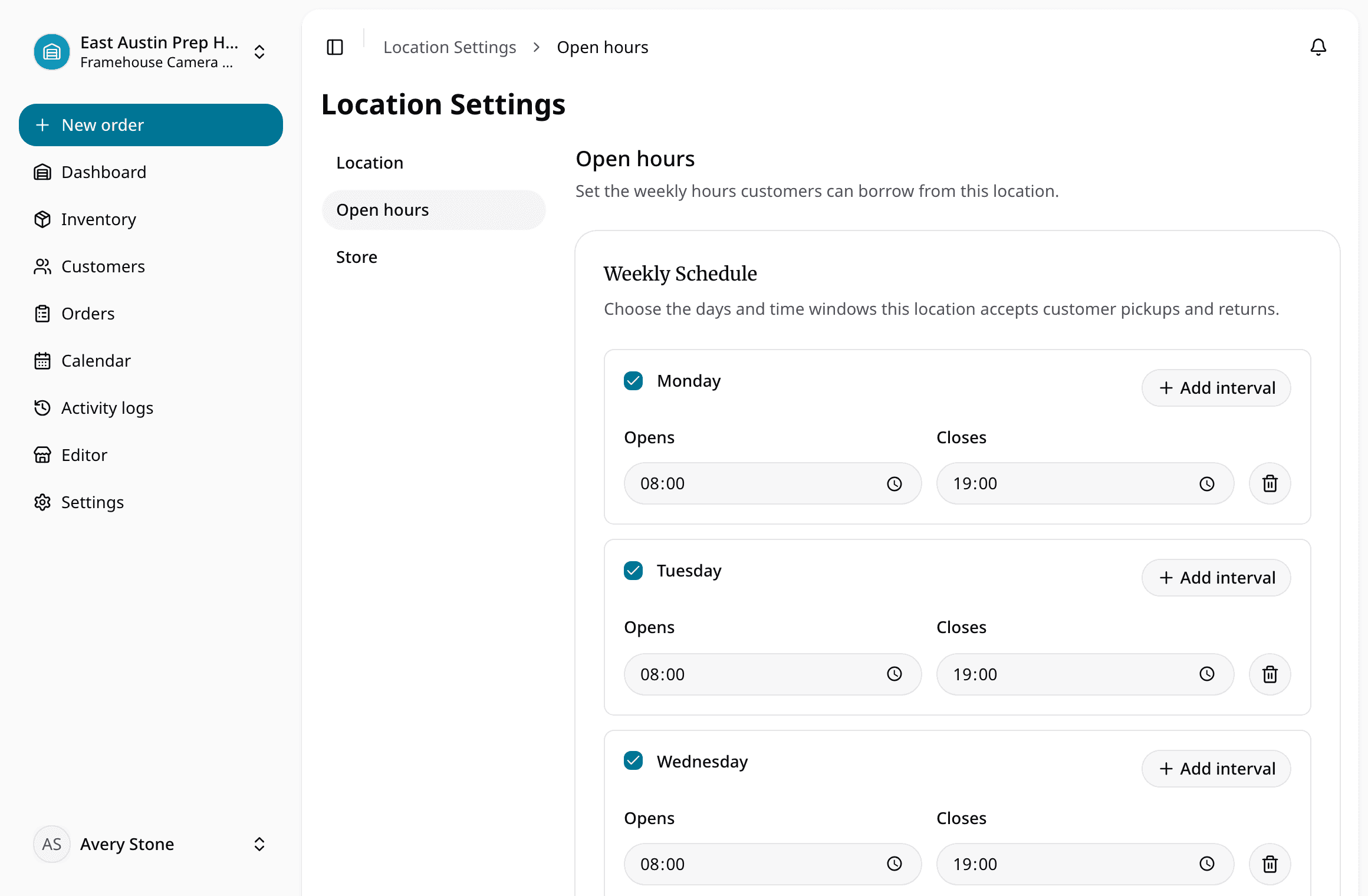Create a New order
The image size is (1368, 896).
click(x=151, y=125)
